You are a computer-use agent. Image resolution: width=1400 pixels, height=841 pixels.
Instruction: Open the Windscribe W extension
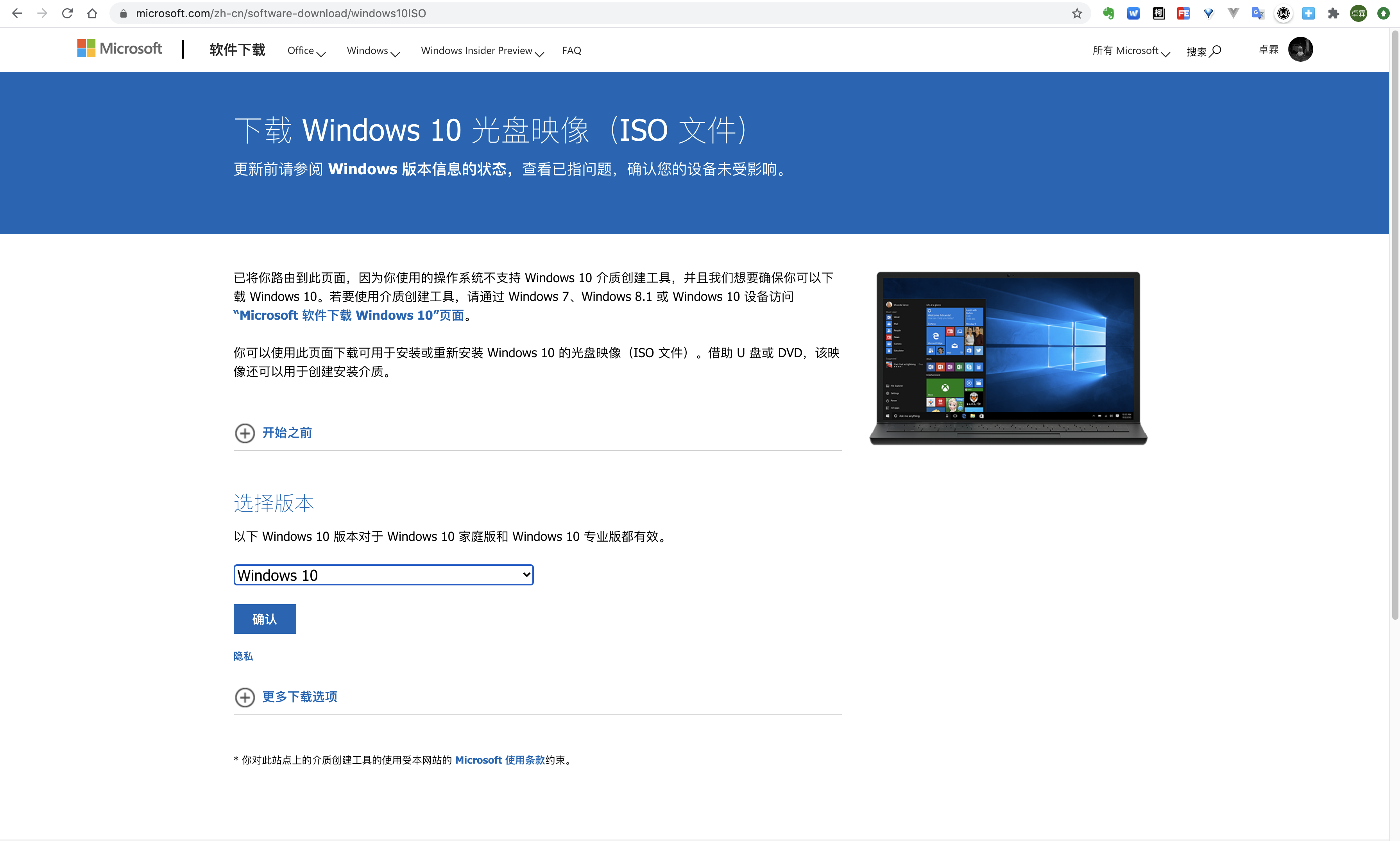coord(1283,13)
